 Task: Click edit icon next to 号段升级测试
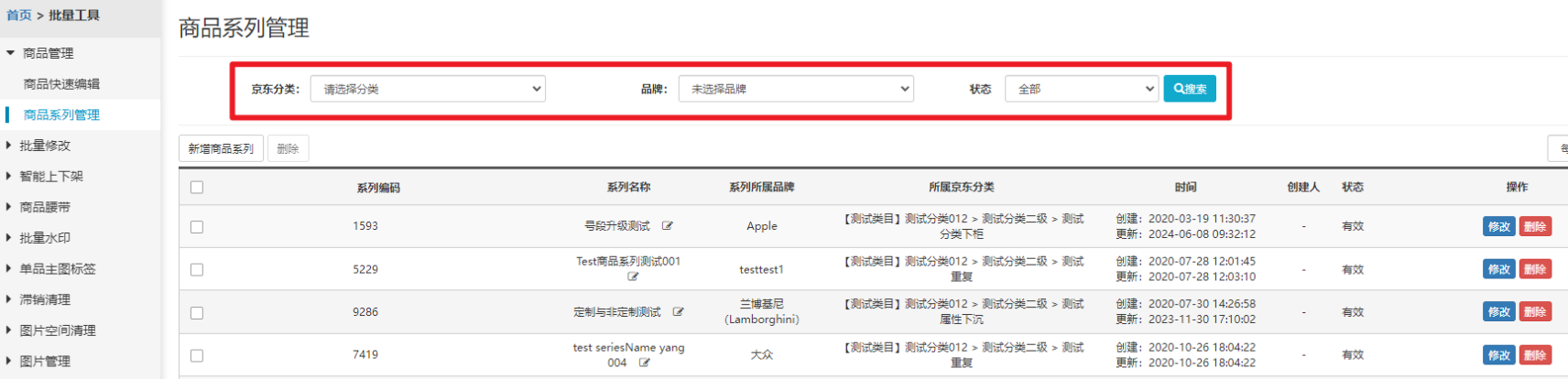pos(668,226)
